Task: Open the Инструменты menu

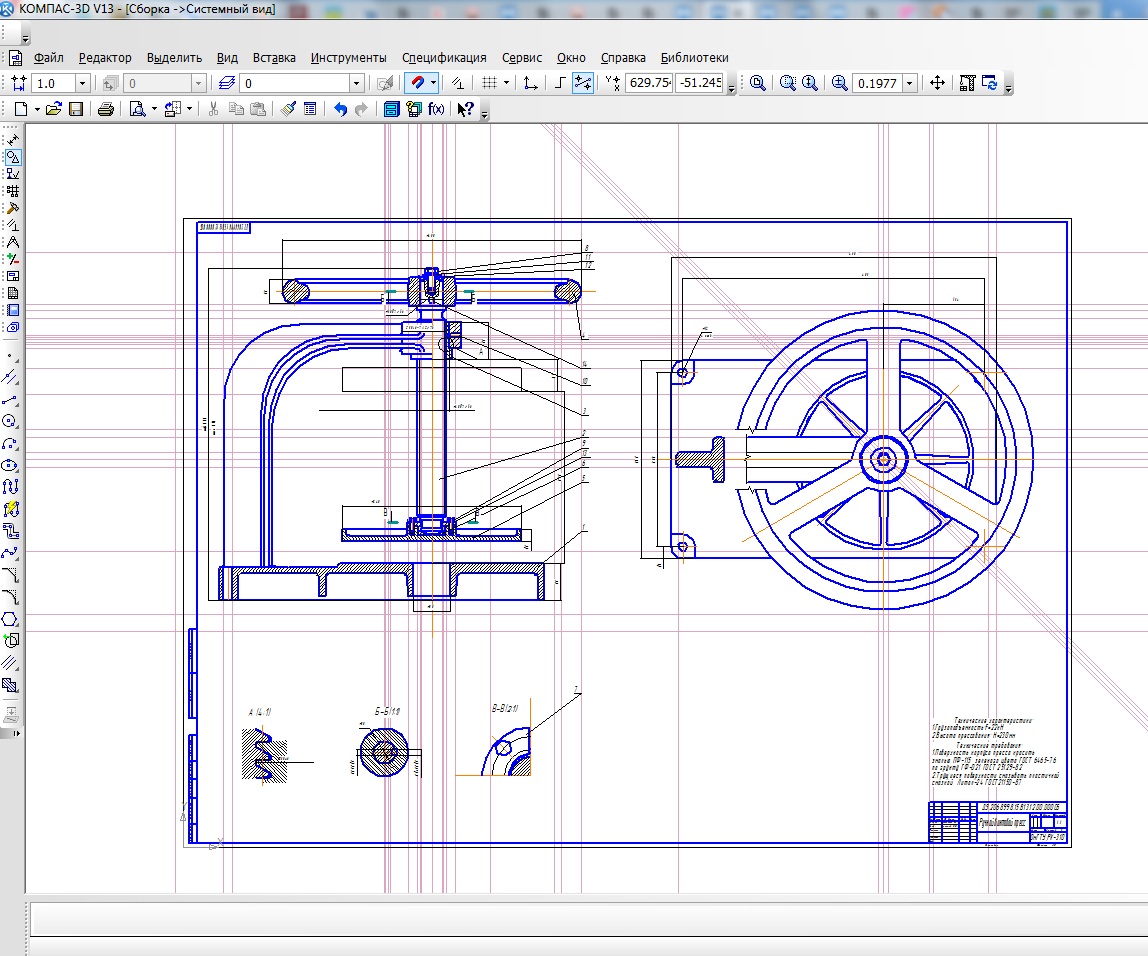Action: (x=348, y=58)
